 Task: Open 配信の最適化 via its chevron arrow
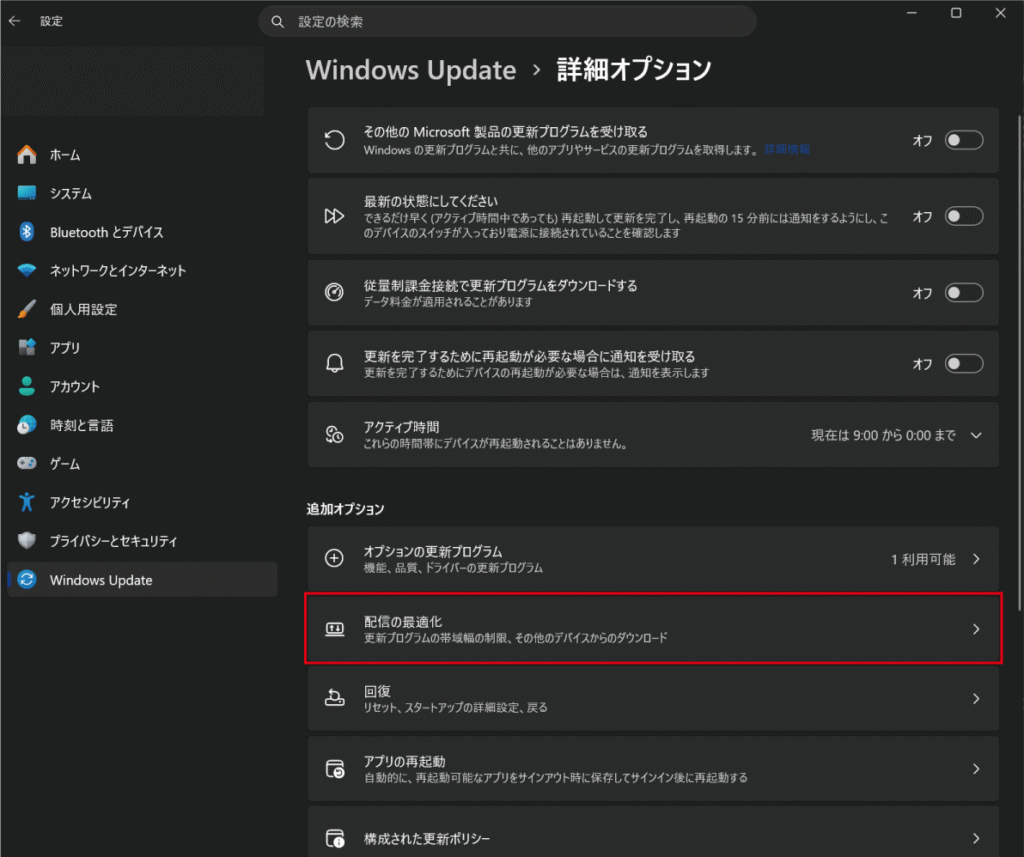pyautogui.click(x=976, y=629)
